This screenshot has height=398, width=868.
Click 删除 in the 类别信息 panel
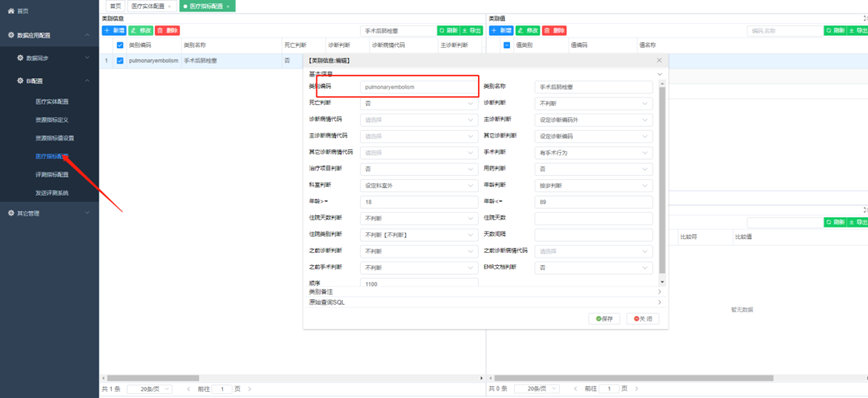click(x=167, y=30)
